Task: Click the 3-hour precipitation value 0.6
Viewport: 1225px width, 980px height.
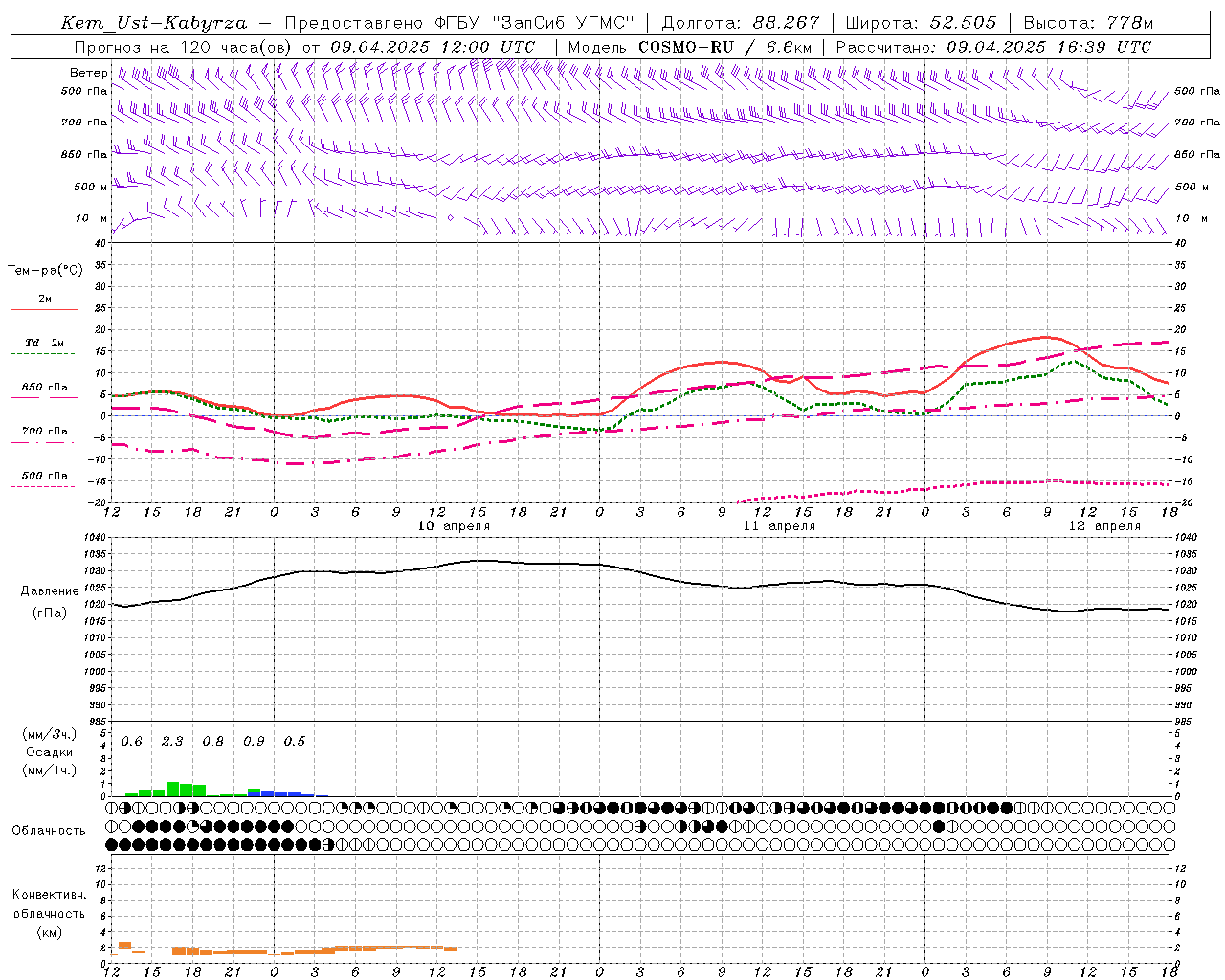Action: point(132,742)
